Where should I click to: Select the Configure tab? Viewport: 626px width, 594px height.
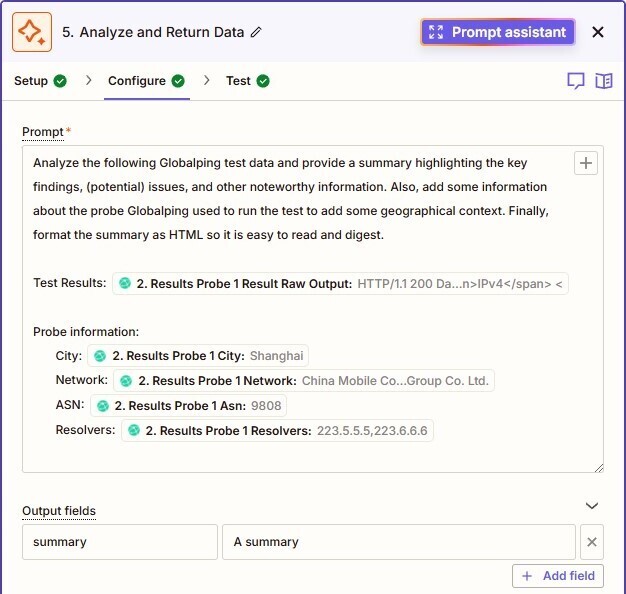coord(147,81)
